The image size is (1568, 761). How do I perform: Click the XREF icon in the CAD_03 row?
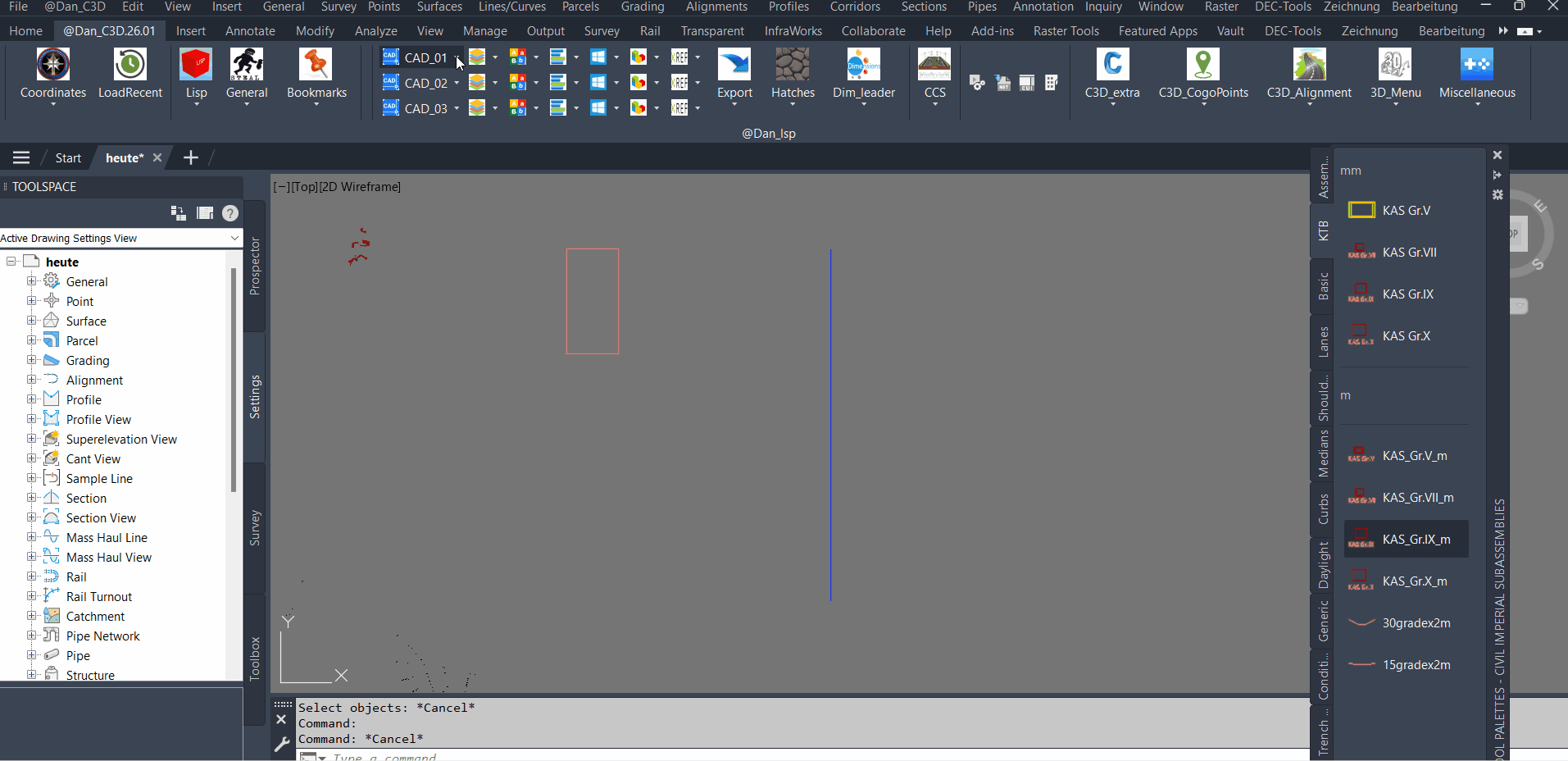coord(679,108)
